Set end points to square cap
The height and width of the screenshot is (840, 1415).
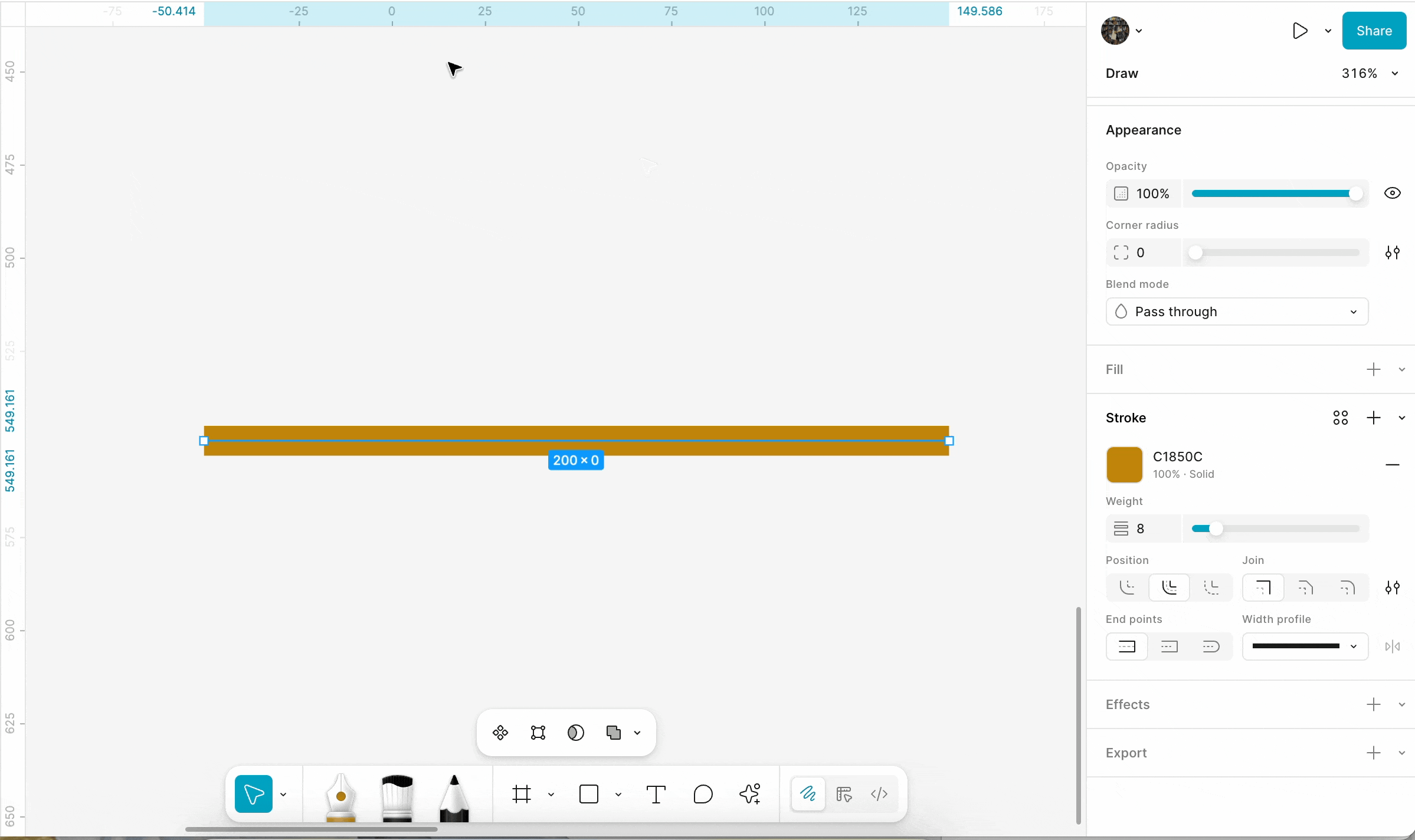point(1169,647)
